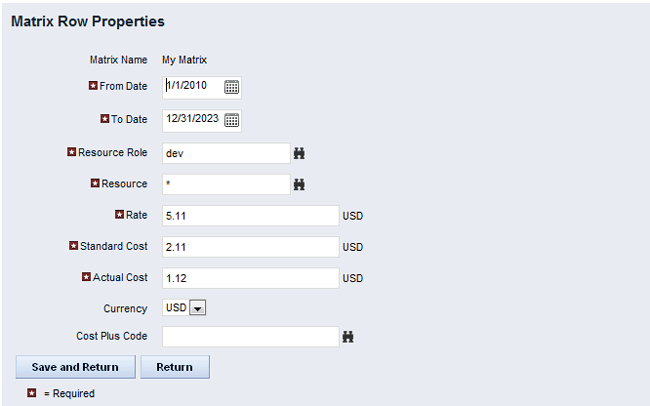Viewport: 650px width, 406px height.
Task: Open the To Date calendar picker
Action: (231, 120)
